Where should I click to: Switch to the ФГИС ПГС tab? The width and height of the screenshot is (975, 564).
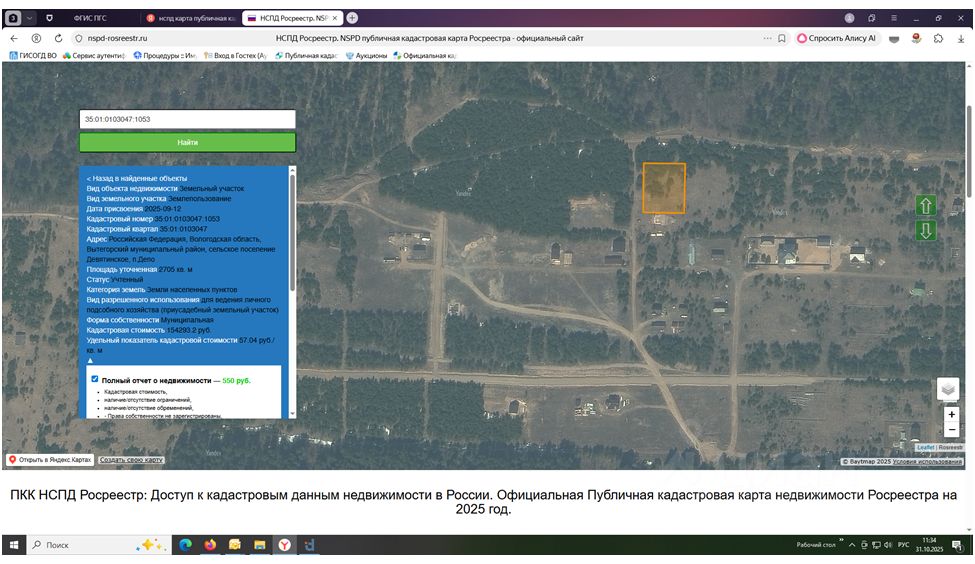[90, 18]
